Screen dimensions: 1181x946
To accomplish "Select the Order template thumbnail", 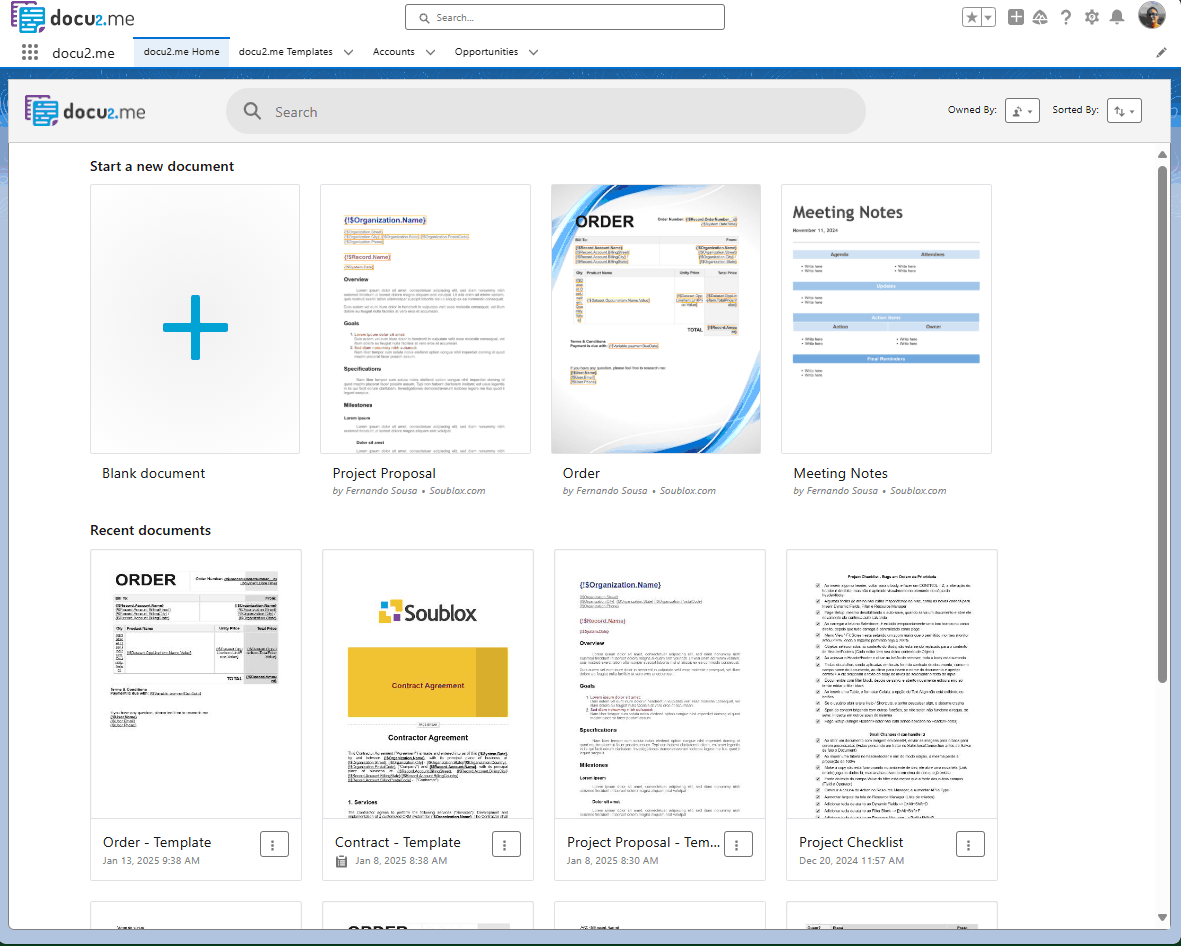I will [656, 319].
